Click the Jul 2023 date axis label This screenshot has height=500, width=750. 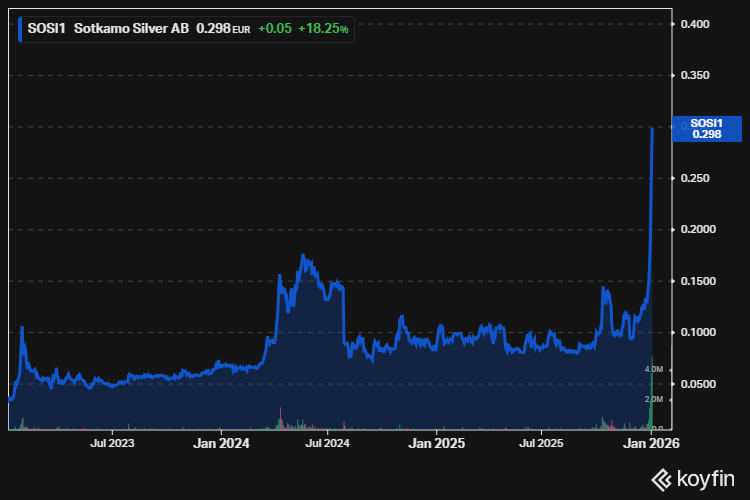[x=113, y=442]
